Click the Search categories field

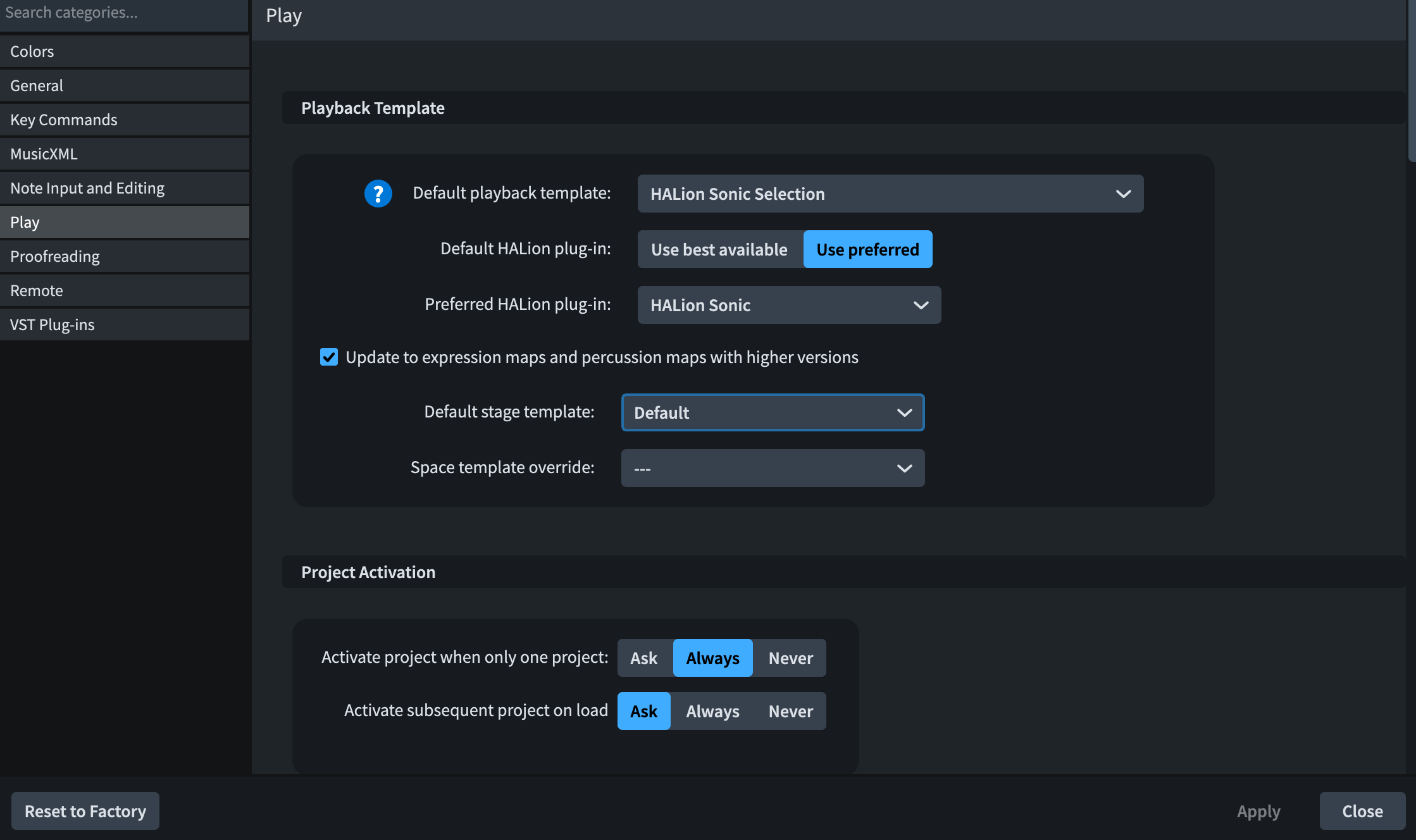pos(123,13)
